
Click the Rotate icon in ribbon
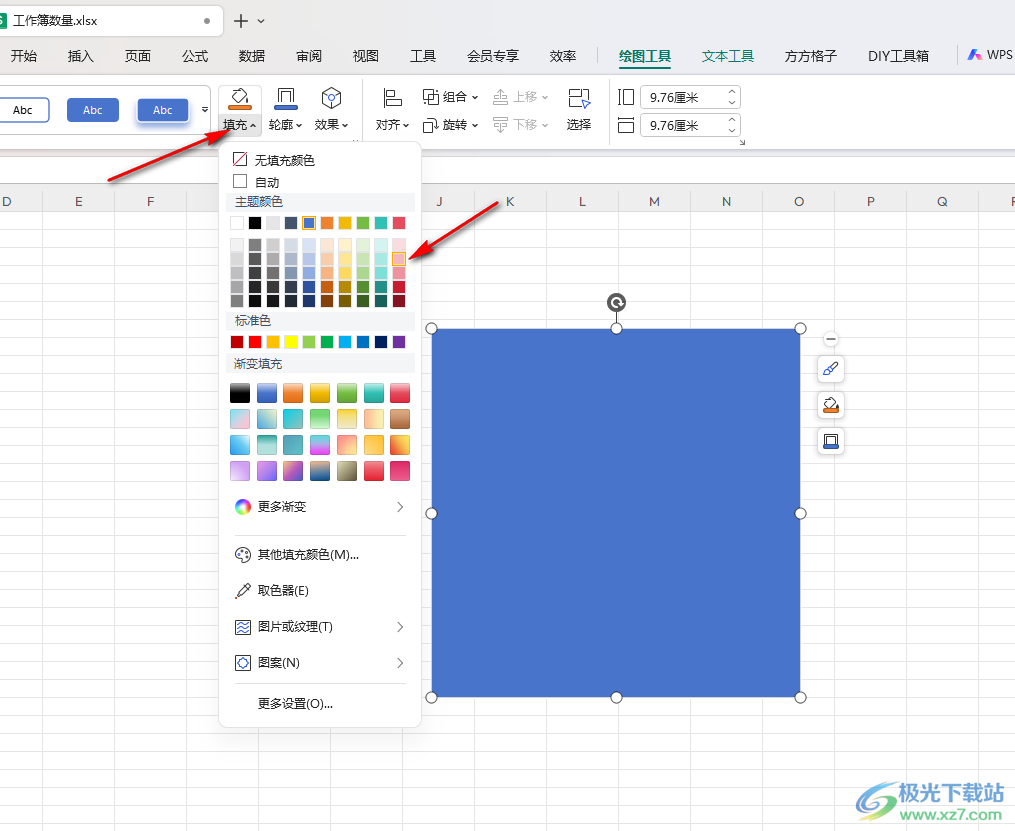(430, 125)
